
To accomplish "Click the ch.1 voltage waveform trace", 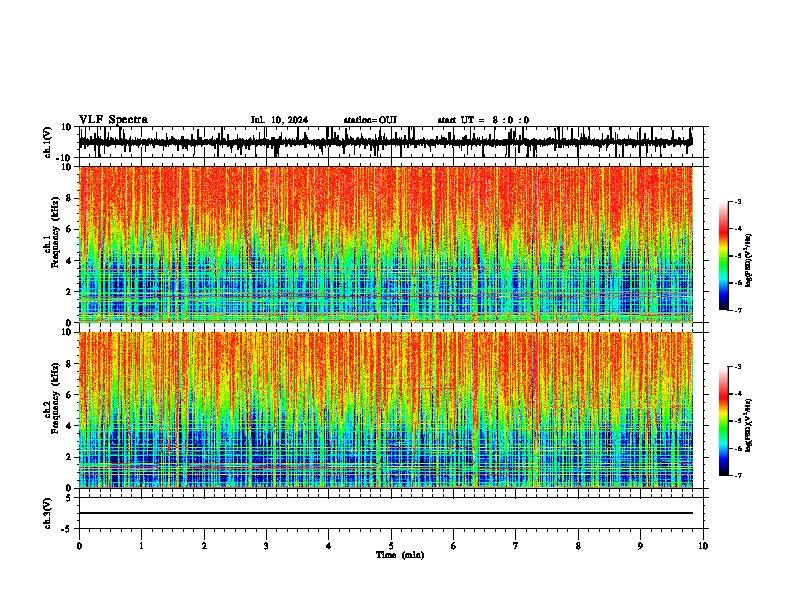I will tap(385, 142).
